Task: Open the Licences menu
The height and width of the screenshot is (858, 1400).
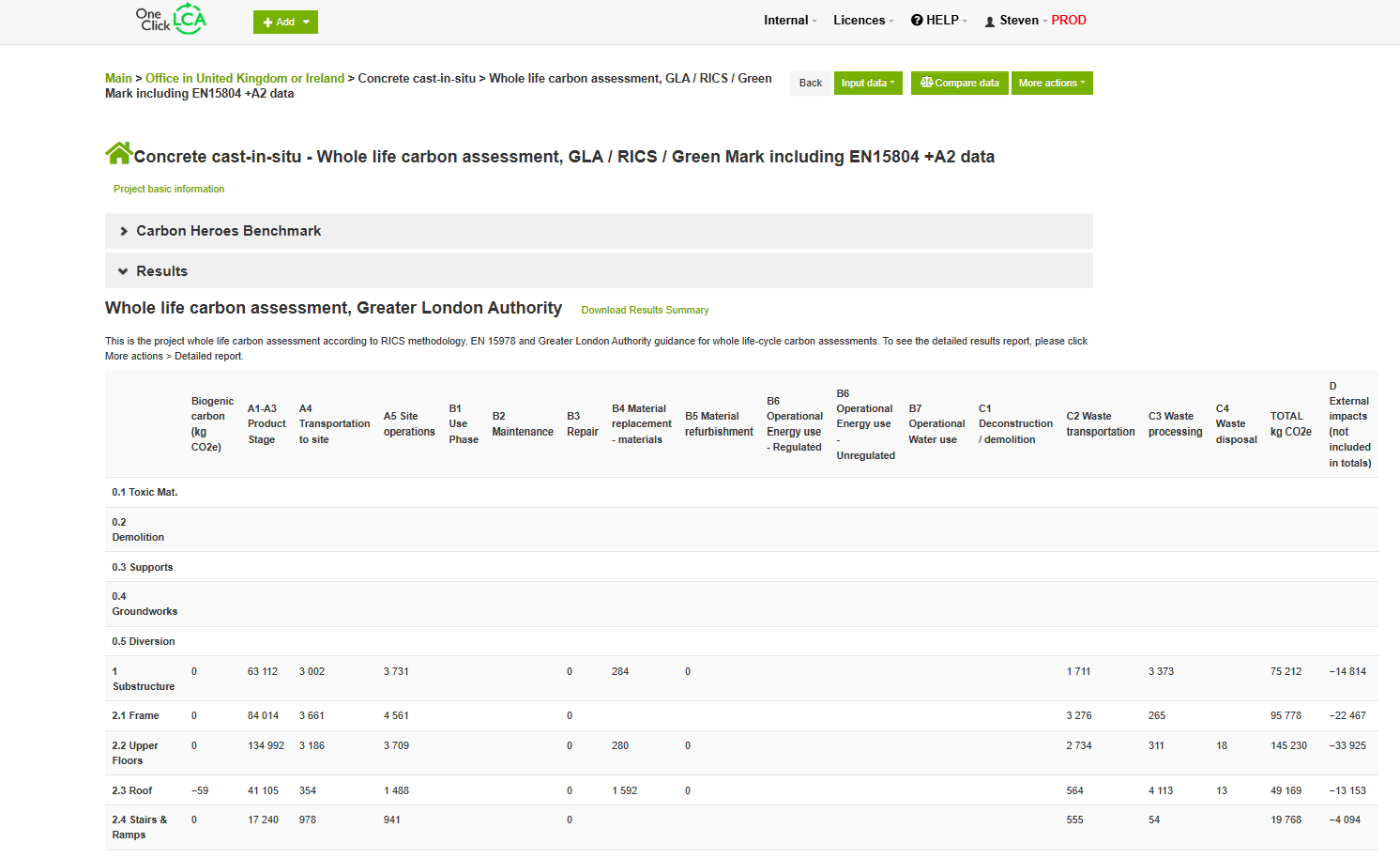Action: coord(863,21)
